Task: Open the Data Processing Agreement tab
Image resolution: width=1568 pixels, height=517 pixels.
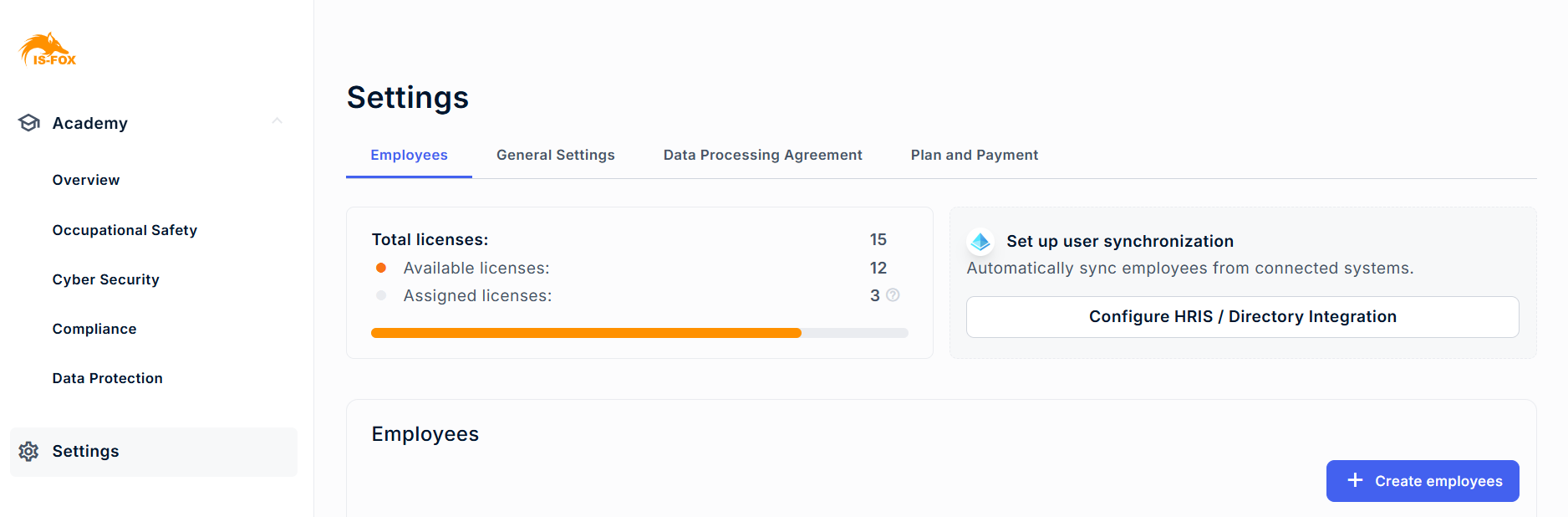Action: pos(762,156)
